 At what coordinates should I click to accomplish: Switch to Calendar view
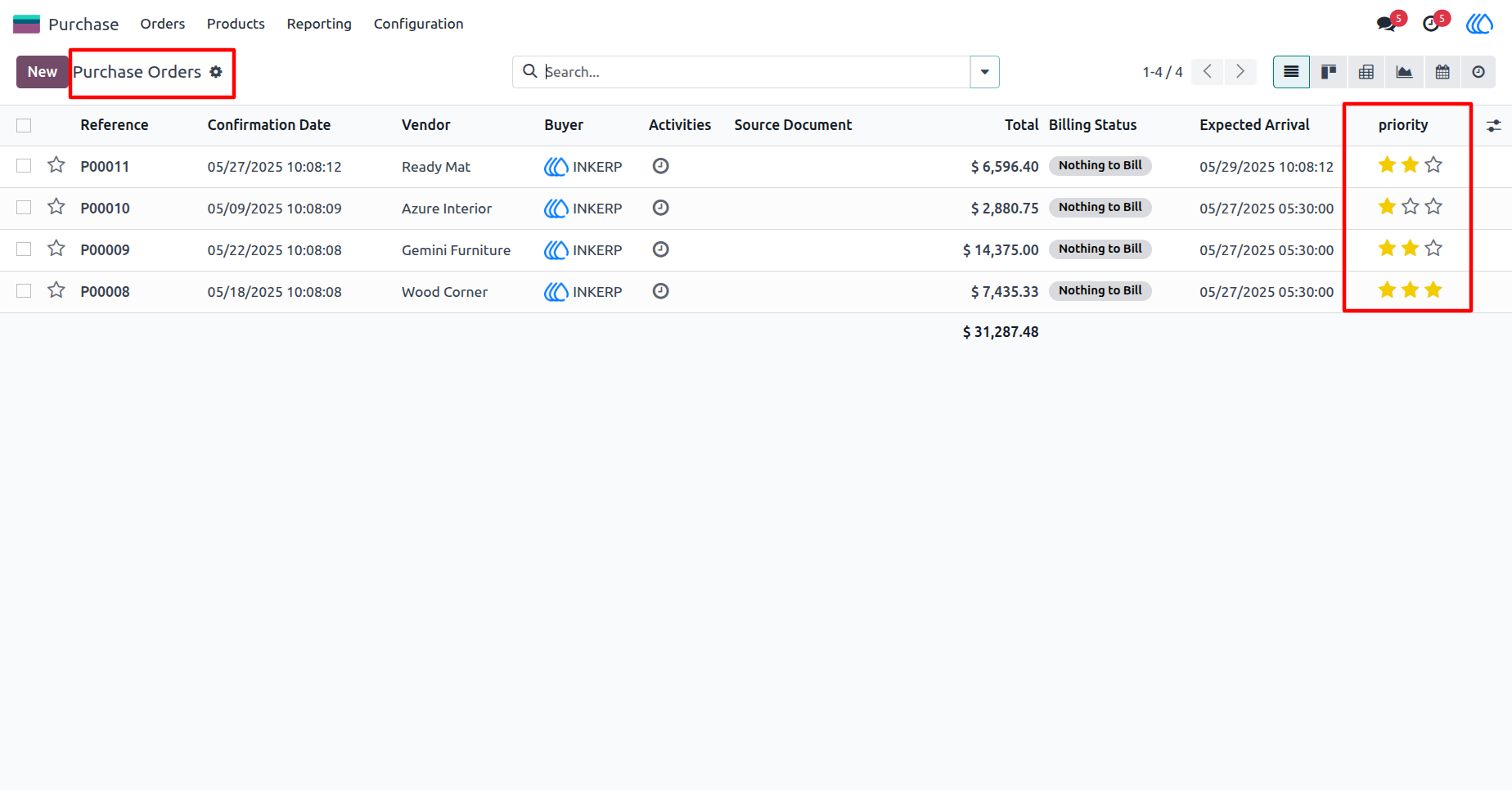(x=1442, y=72)
